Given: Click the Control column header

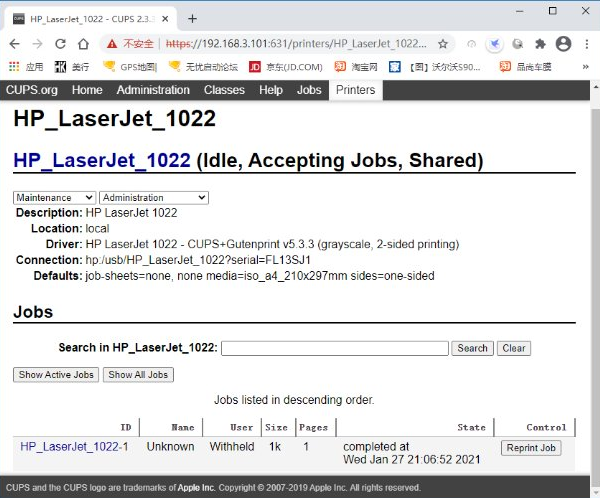Looking at the screenshot, I should 546,427.
